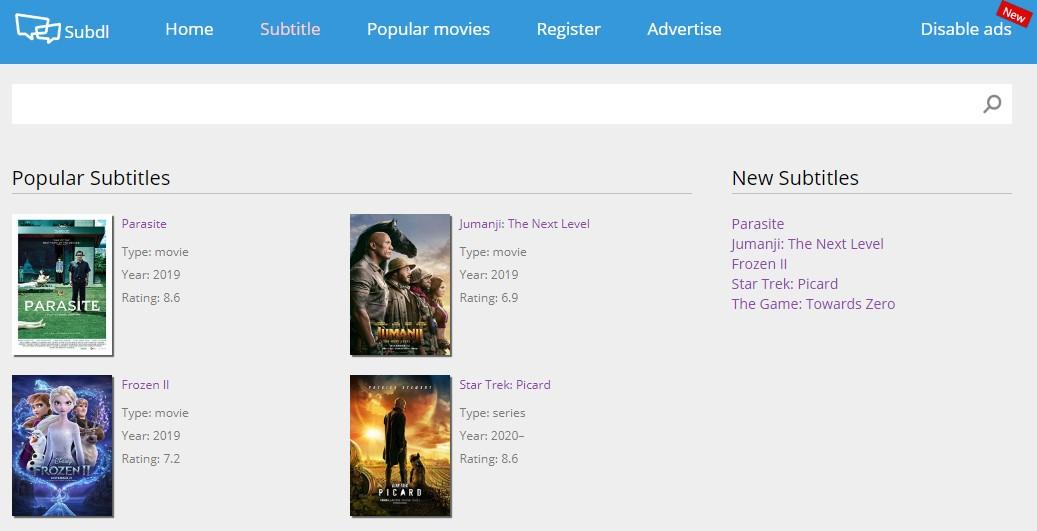The image size is (1037, 531).
Task: Click the Frozen II title under Popular Subtitles
Action: [x=145, y=385]
